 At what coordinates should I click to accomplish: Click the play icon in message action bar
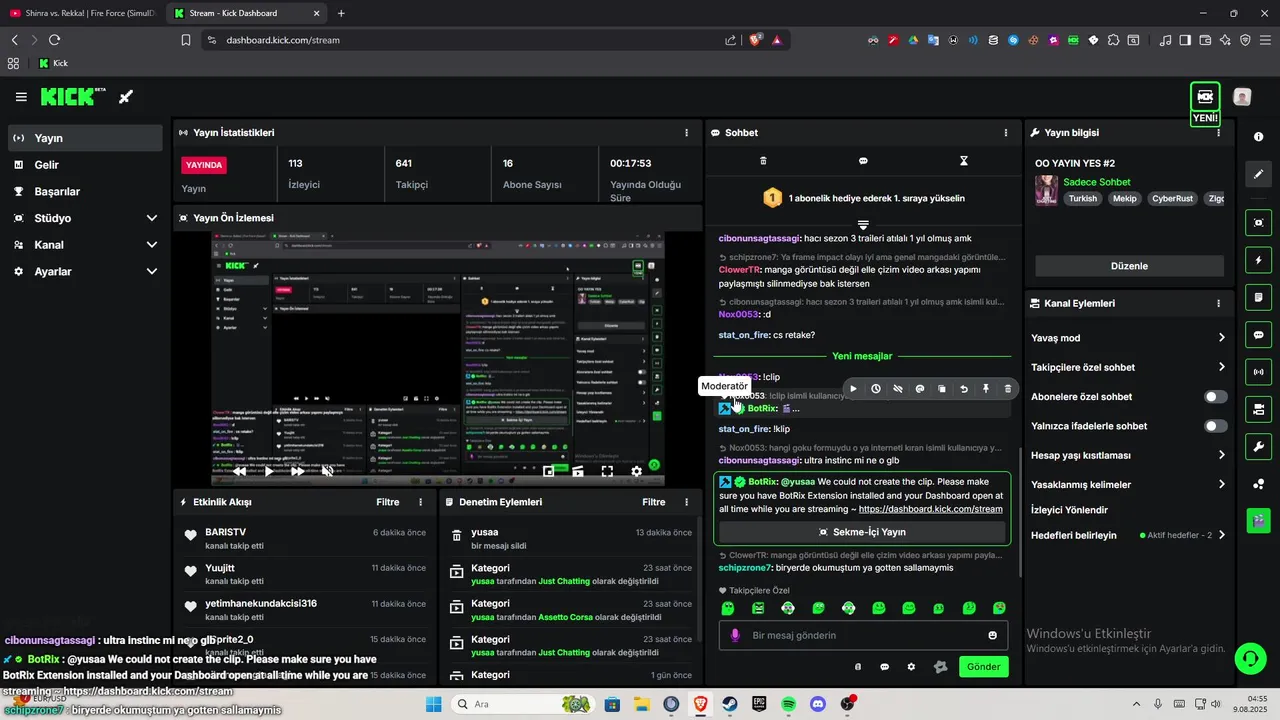coord(853,389)
